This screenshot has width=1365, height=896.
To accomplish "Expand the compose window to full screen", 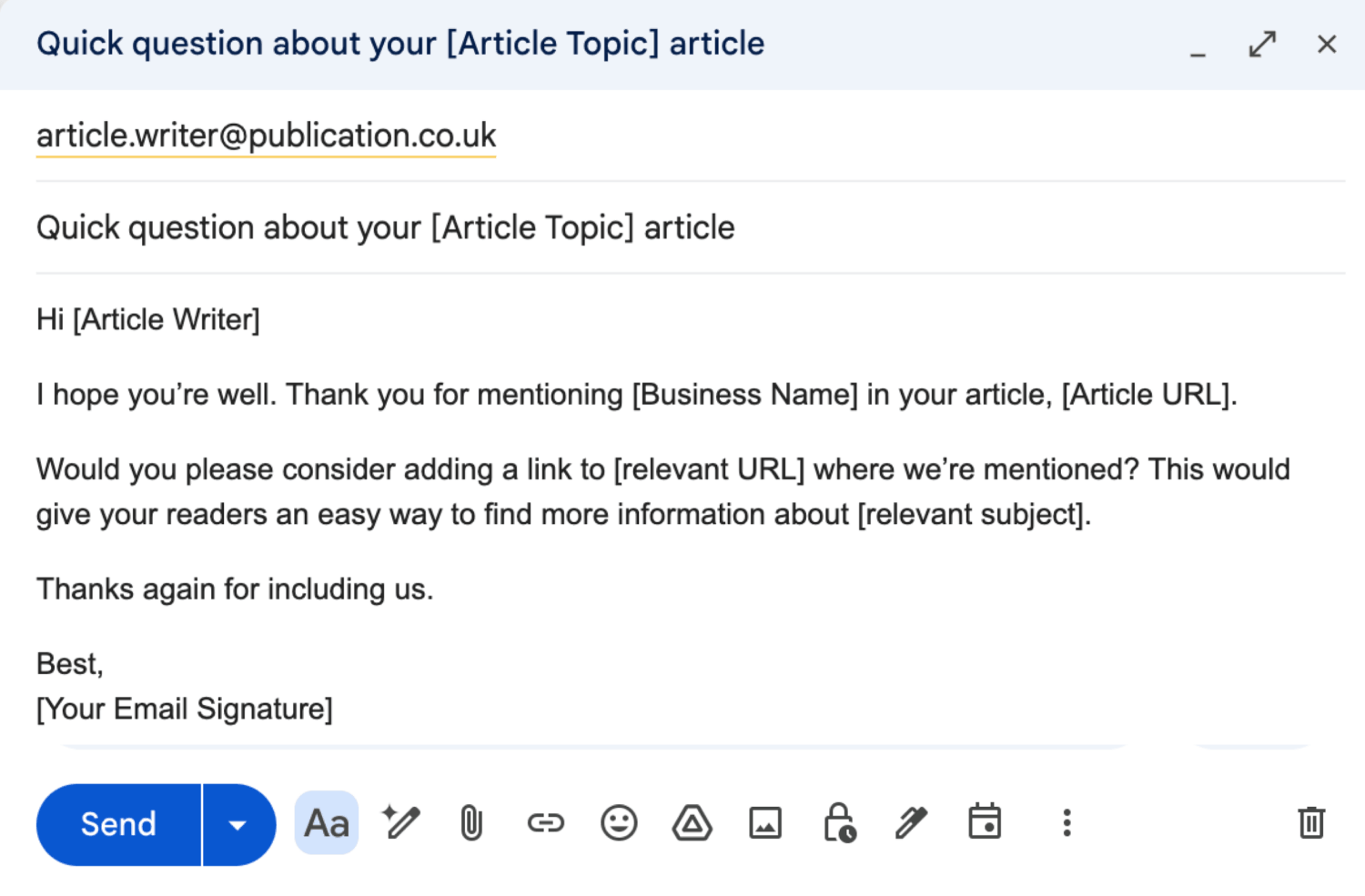I will coord(1262,44).
